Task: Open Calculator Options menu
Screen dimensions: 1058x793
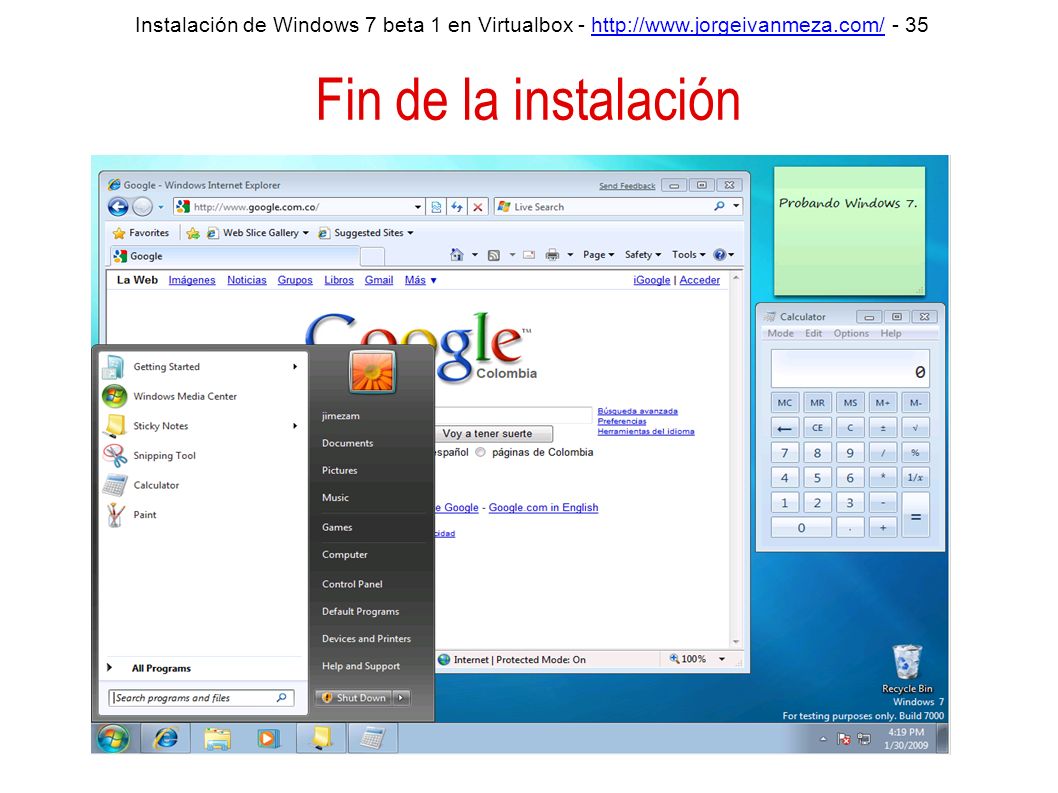Action: point(851,333)
